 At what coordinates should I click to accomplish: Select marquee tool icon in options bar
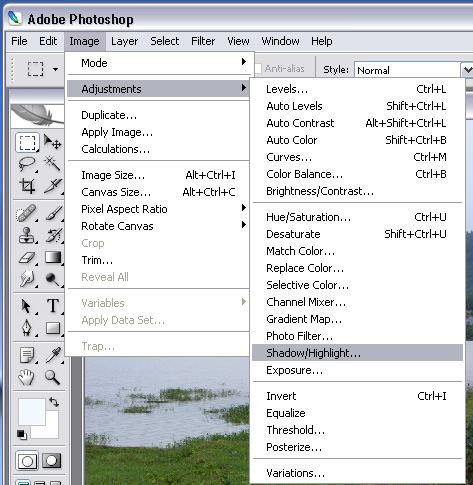click(x=35, y=69)
